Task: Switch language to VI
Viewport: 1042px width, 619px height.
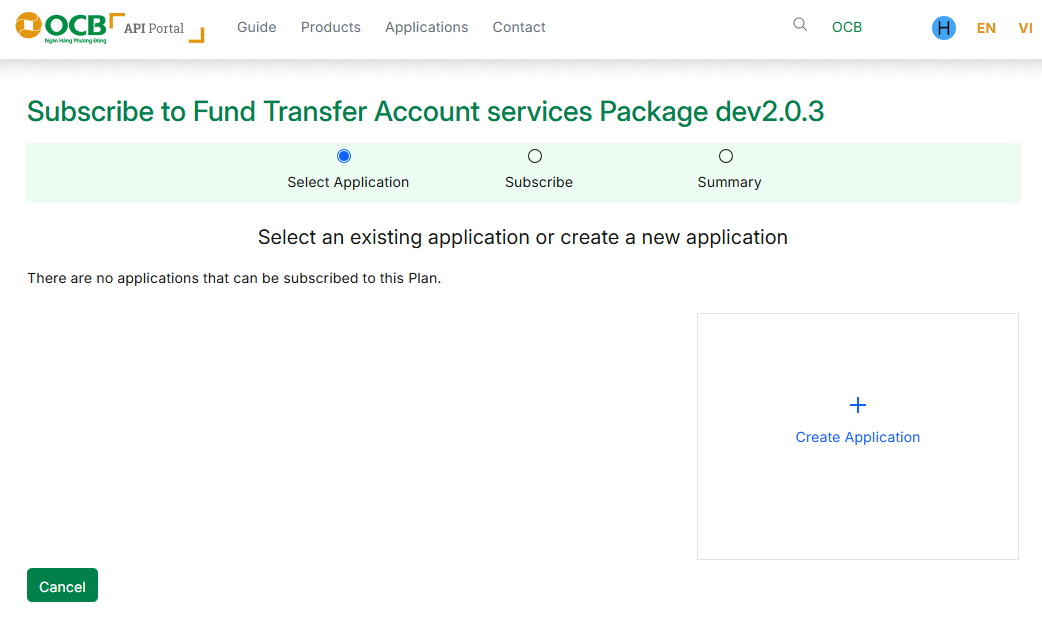Action: coord(1025,28)
